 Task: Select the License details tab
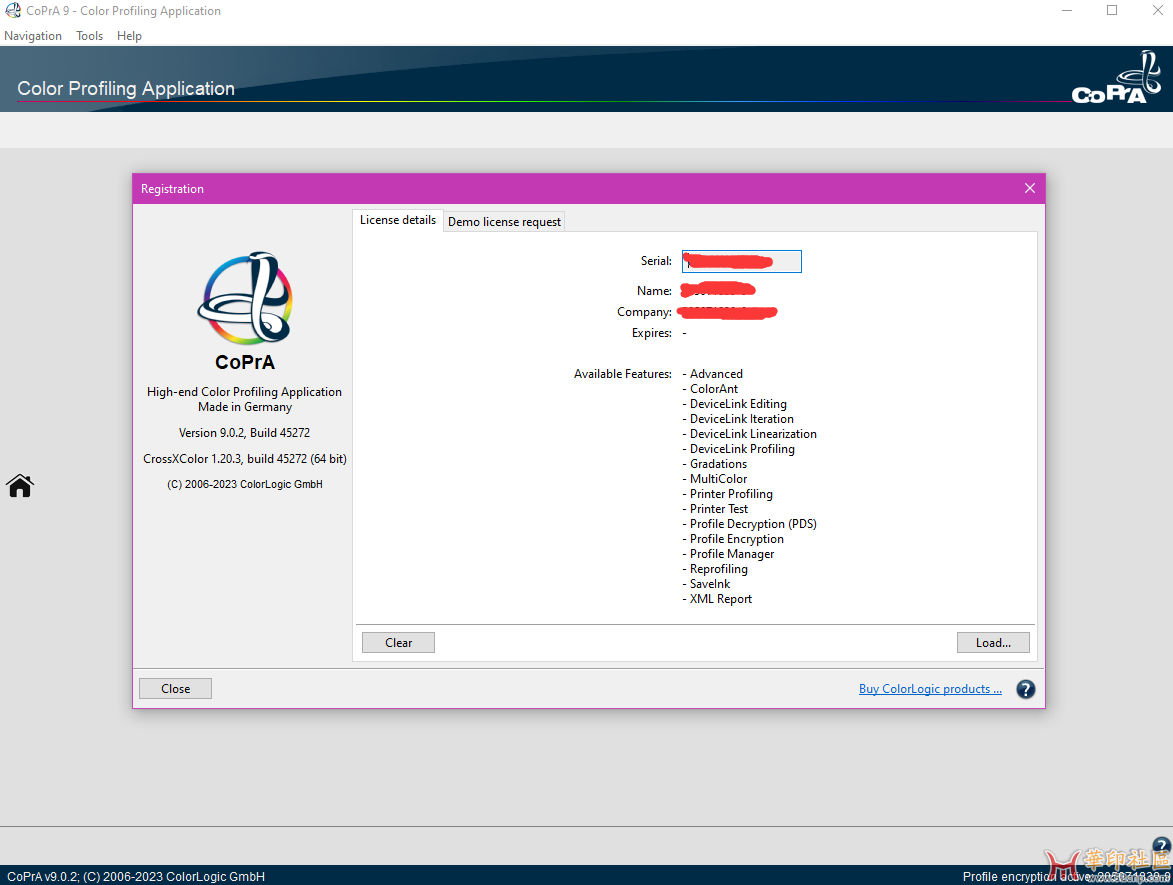(398, 220)
